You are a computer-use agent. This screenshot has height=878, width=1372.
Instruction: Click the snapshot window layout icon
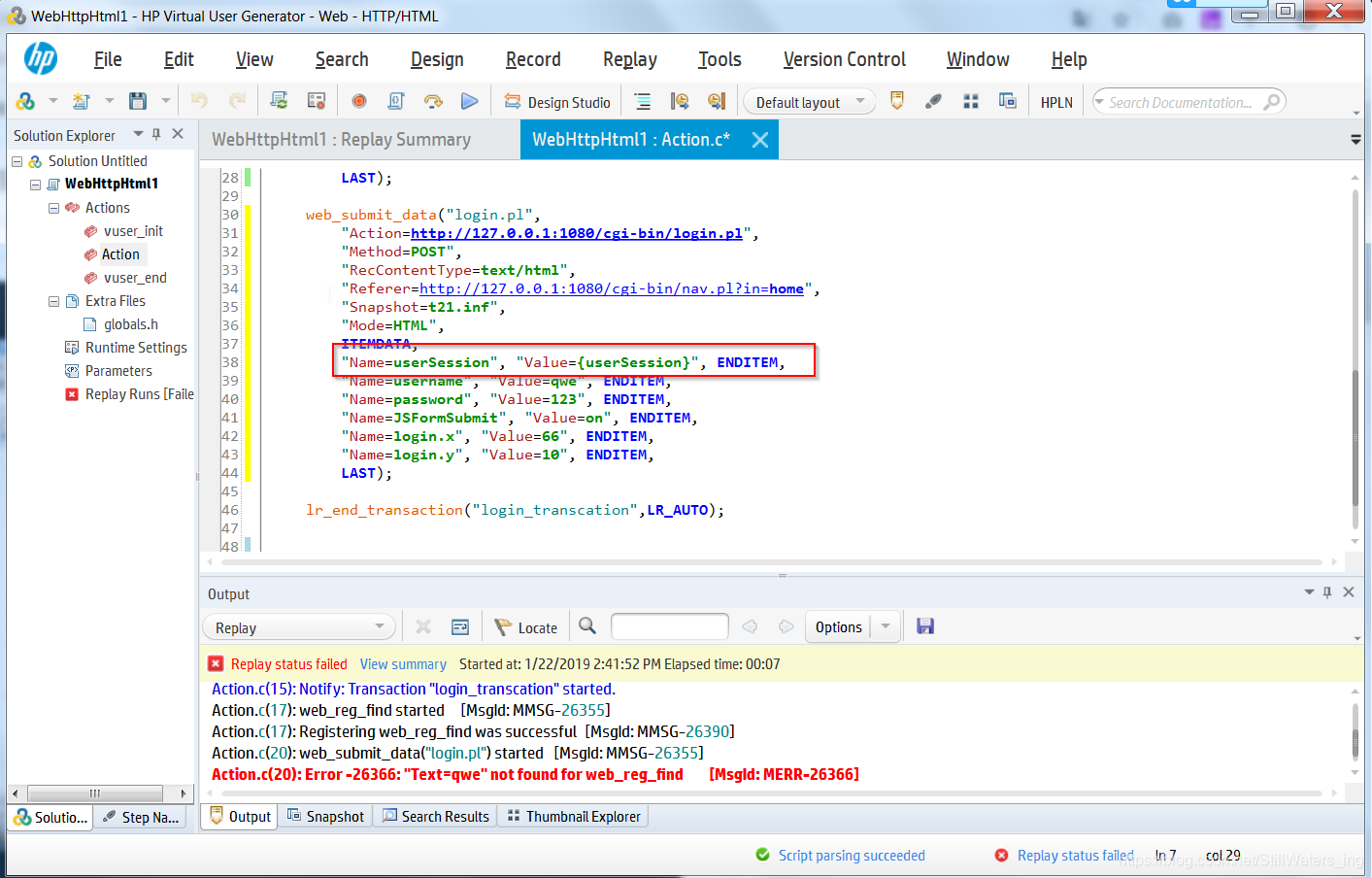pos(1008,101)
